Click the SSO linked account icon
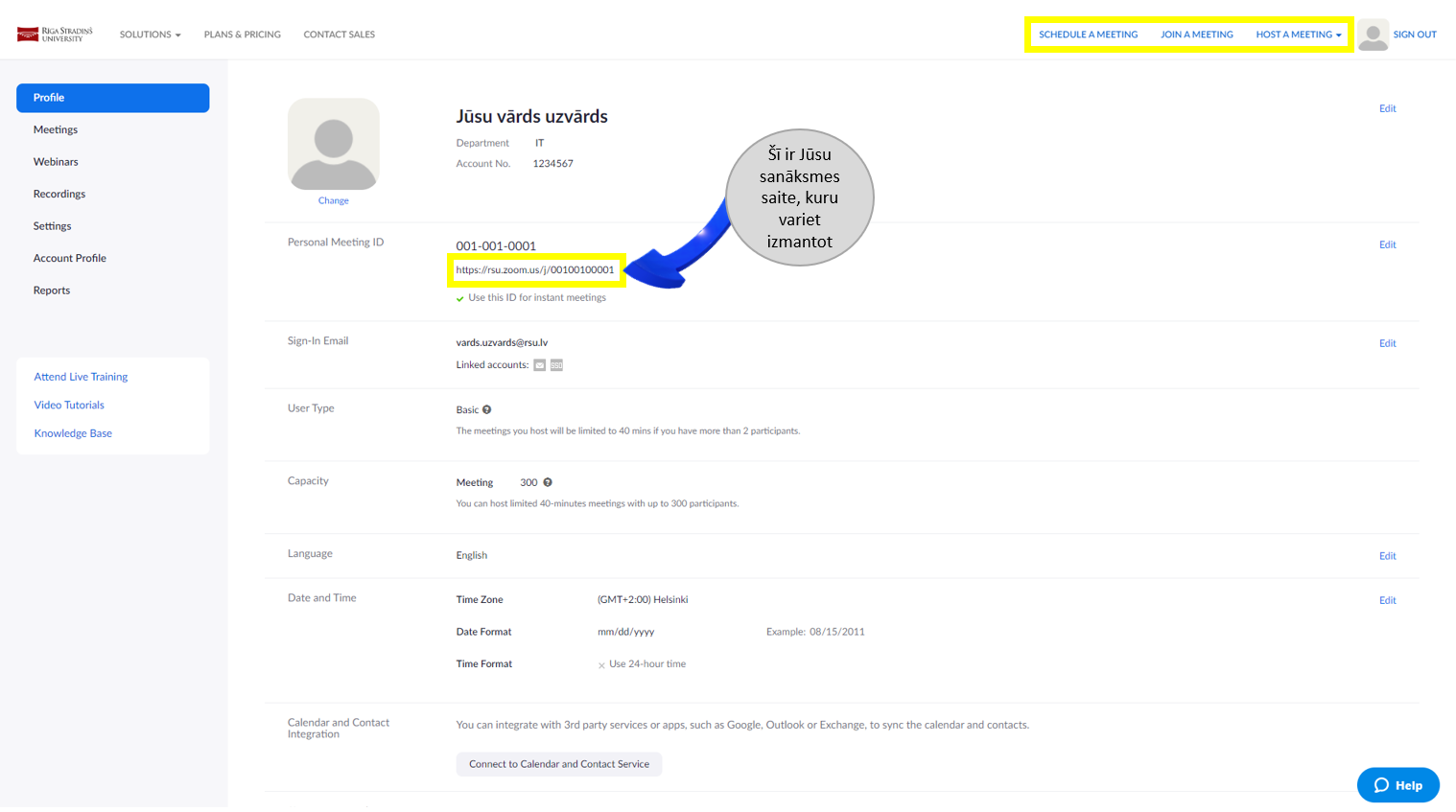The height and width of the screenshot is (812, 1456). pos(556,365)
